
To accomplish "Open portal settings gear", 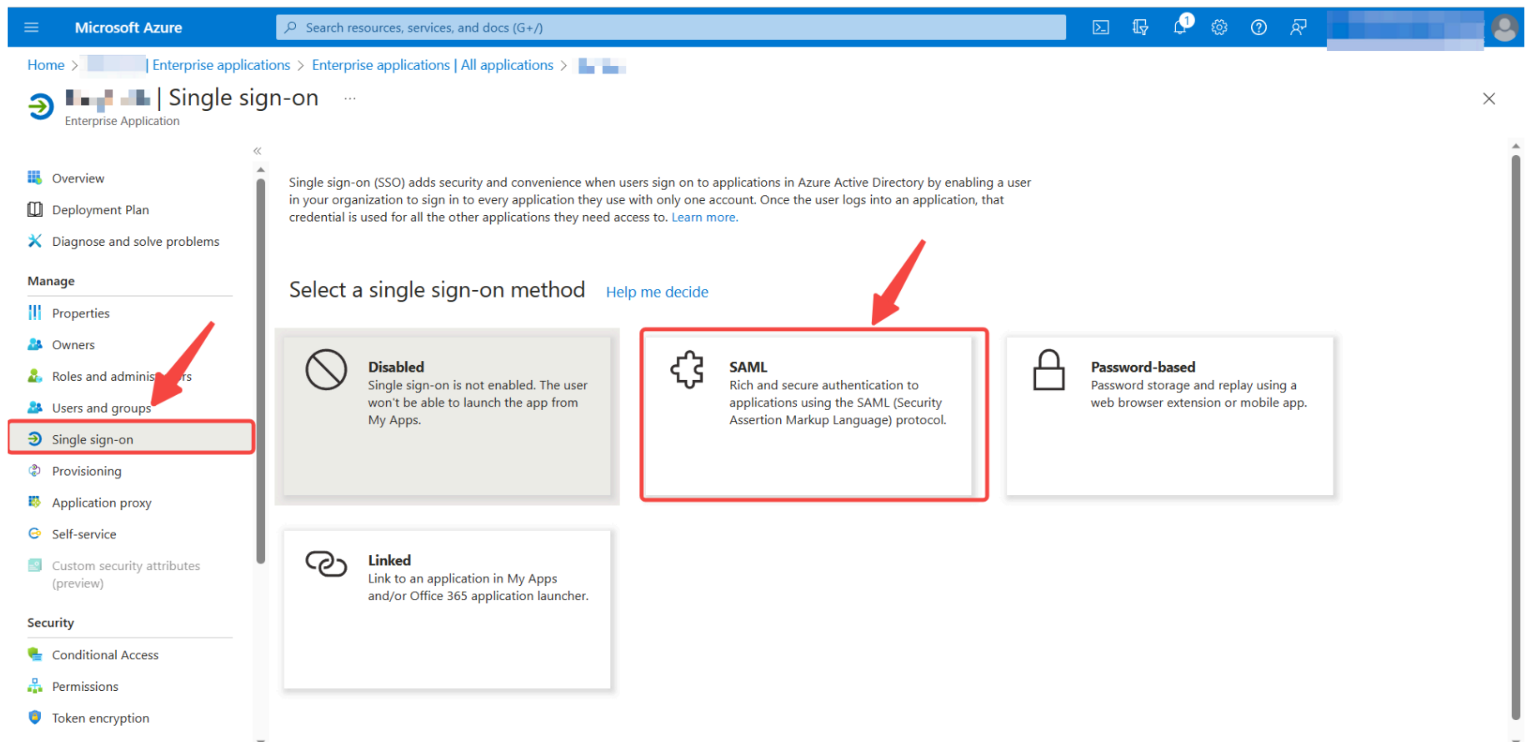I will [1219, 28].
